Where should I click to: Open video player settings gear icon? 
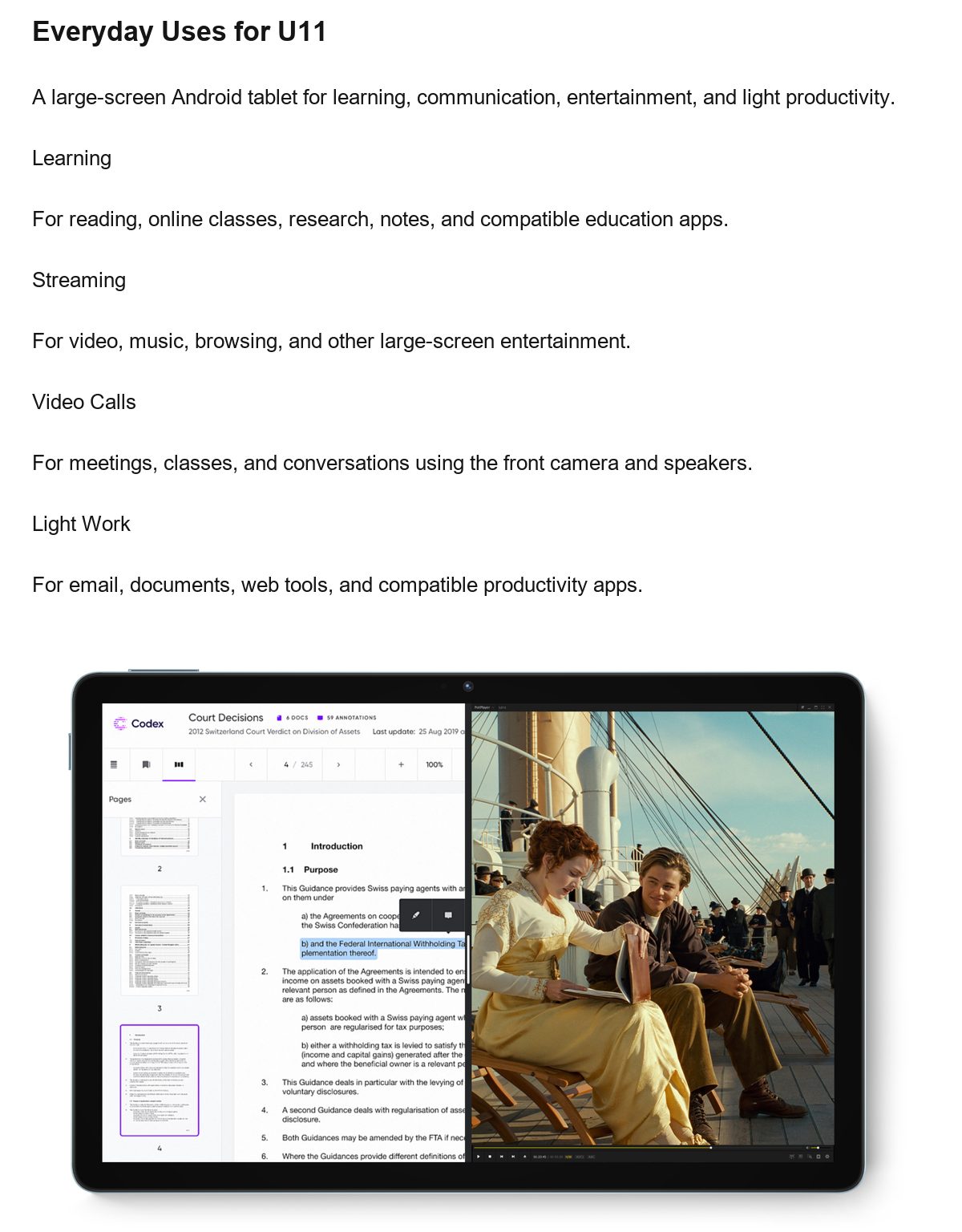pos(827,1157)
